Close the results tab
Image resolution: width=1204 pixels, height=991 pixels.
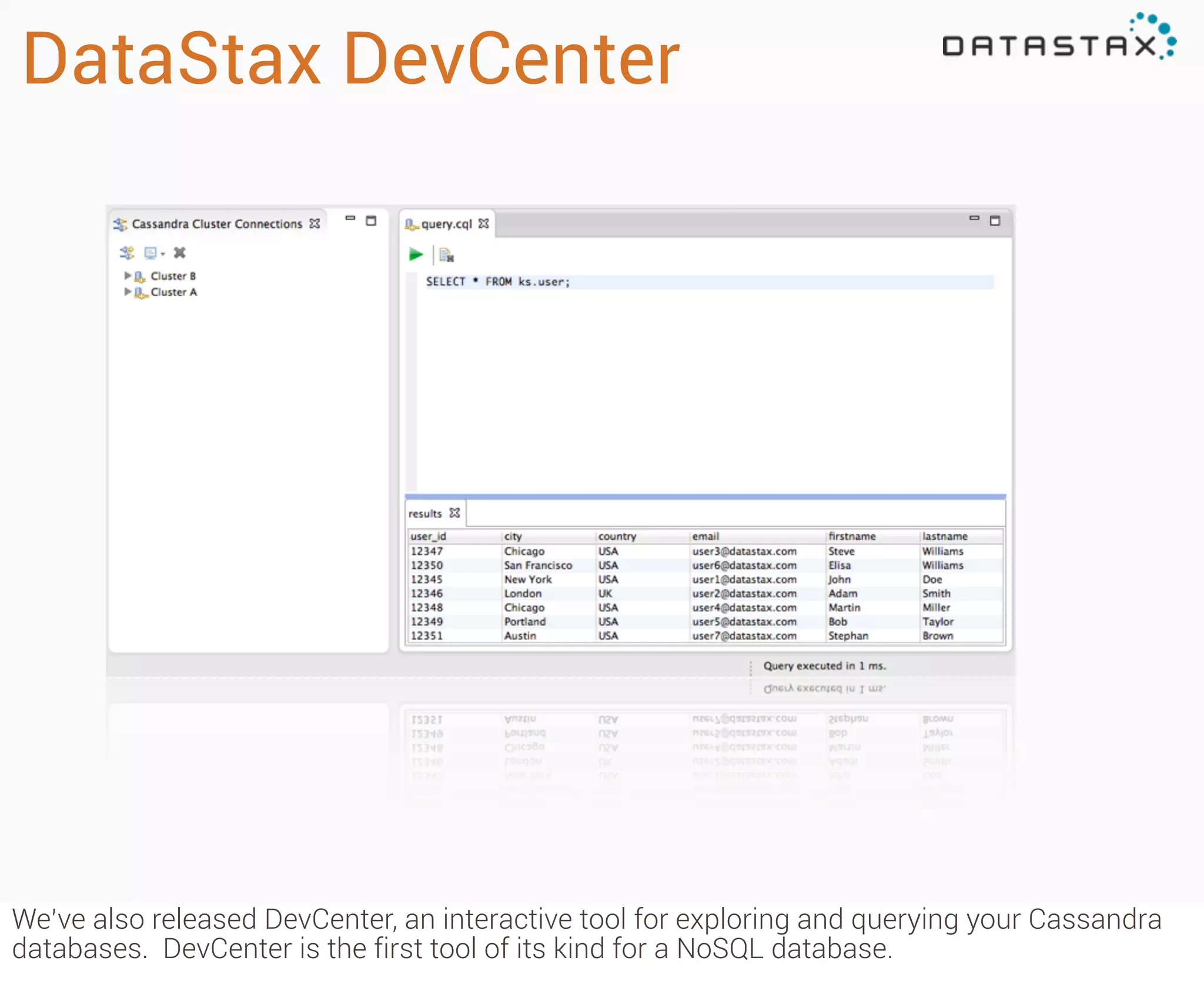pos(455,513)
